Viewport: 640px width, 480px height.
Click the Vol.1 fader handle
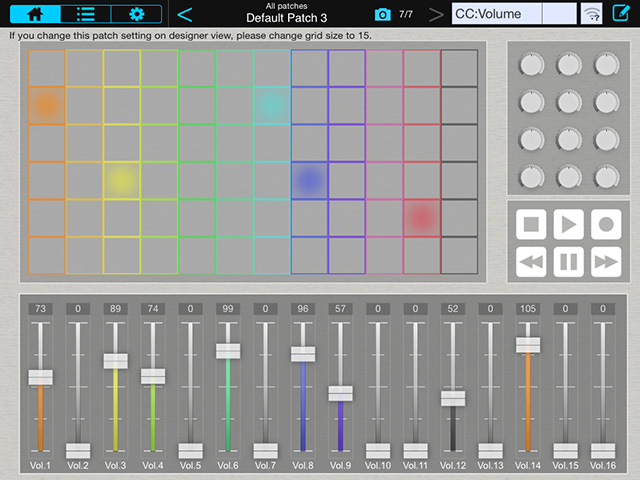(40, 377)
